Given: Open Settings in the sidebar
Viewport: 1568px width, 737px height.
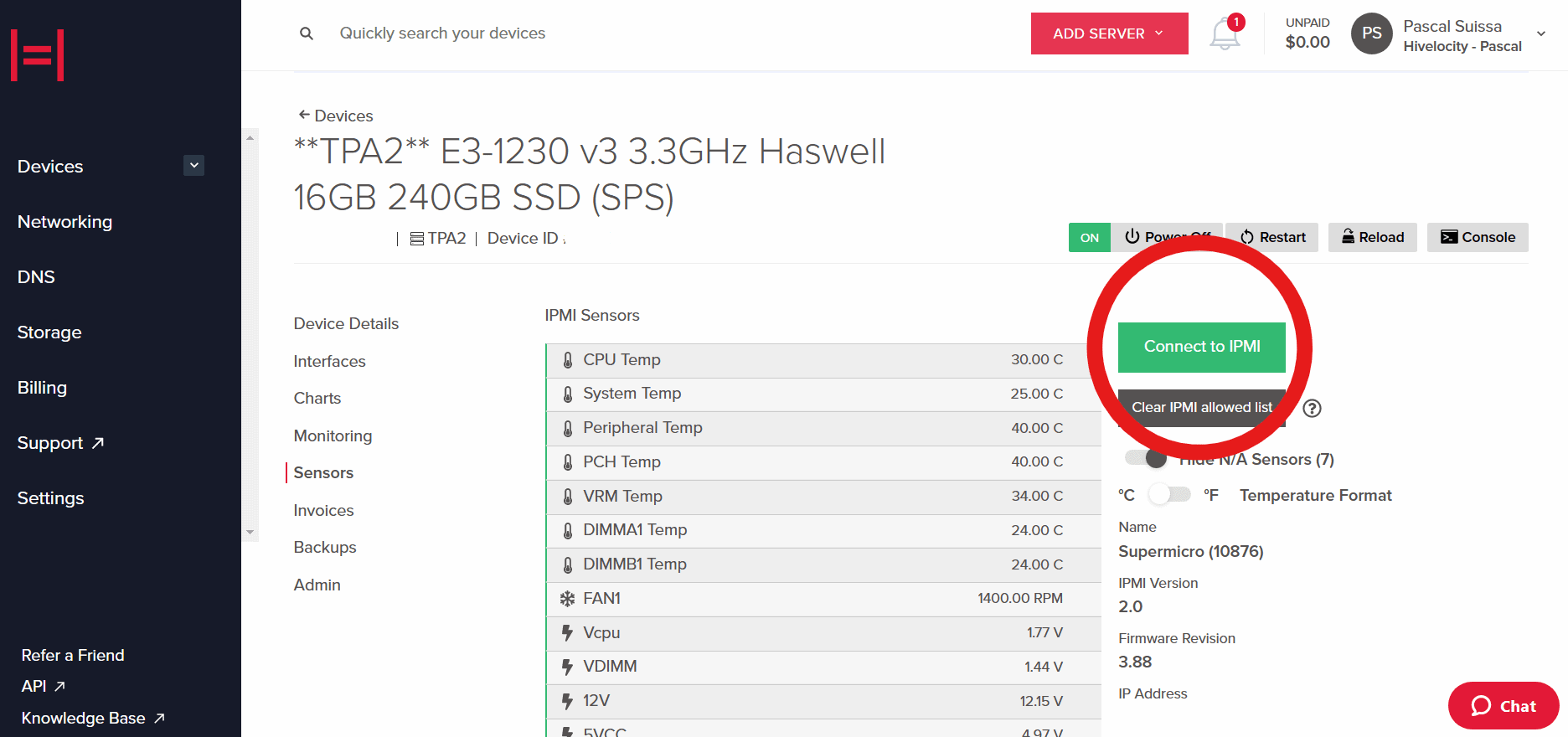Looking at the screenshot, I should tap(50, 498).
